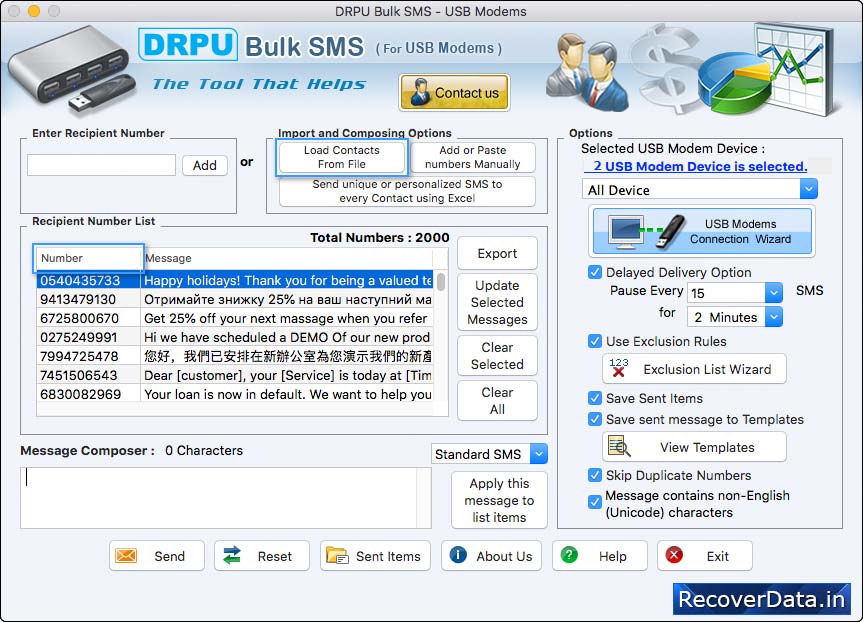Uncheck Skip Duplicate Numbers
The image size is (863, 622).
click(595, 475)
